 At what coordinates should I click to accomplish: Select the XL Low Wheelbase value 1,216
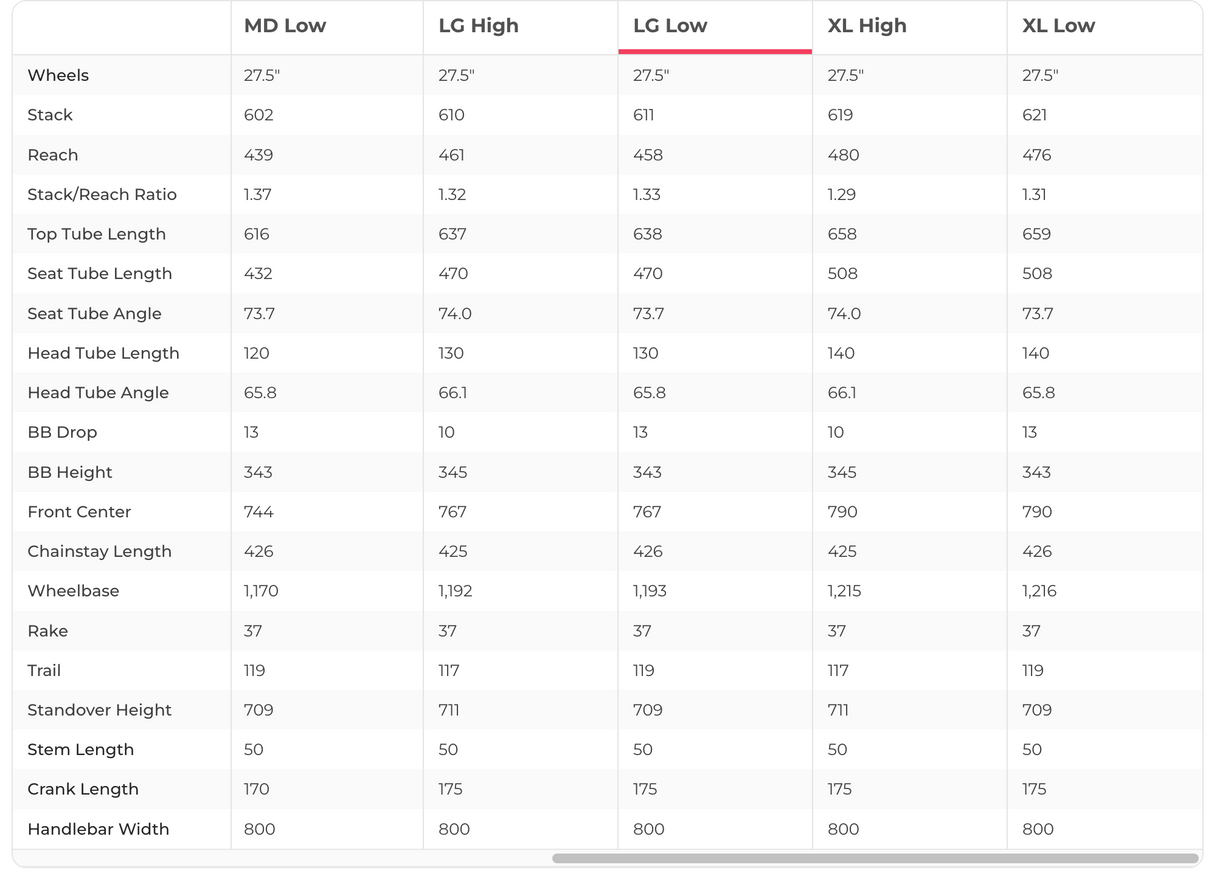[1039, 591]
